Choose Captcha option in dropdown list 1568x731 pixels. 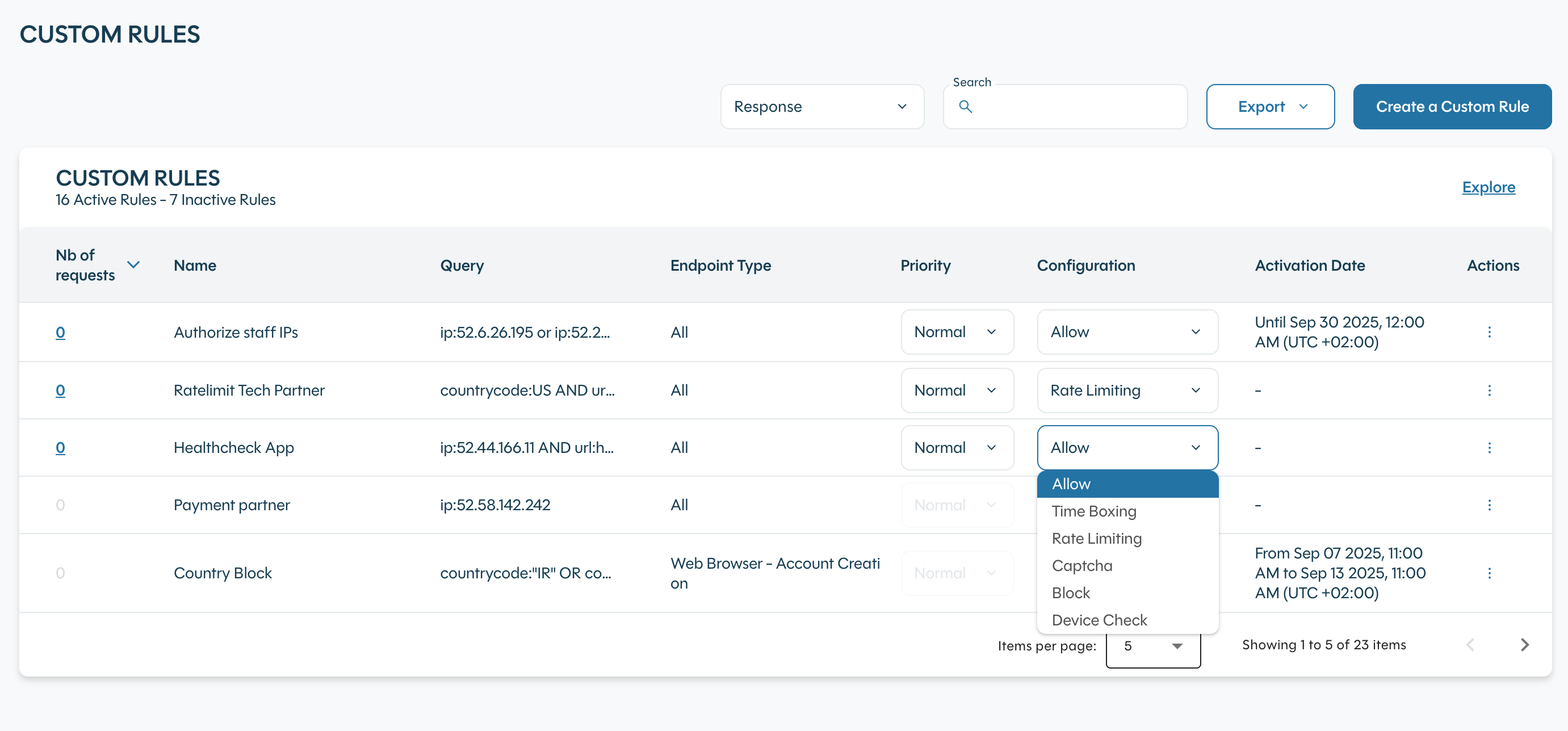click(1081, 565)
